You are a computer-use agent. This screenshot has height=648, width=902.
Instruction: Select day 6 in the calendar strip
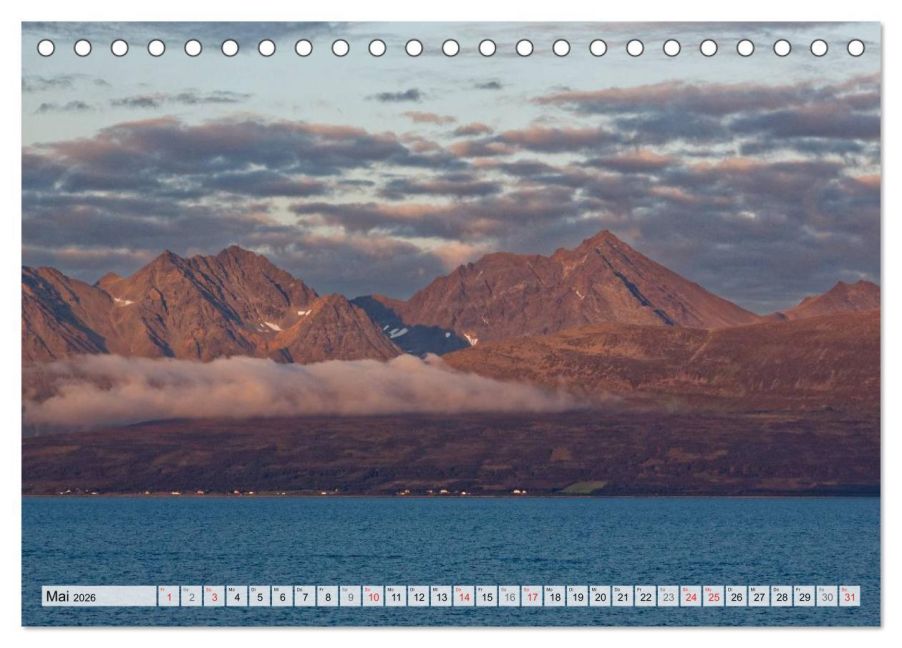tap(282, 596)
